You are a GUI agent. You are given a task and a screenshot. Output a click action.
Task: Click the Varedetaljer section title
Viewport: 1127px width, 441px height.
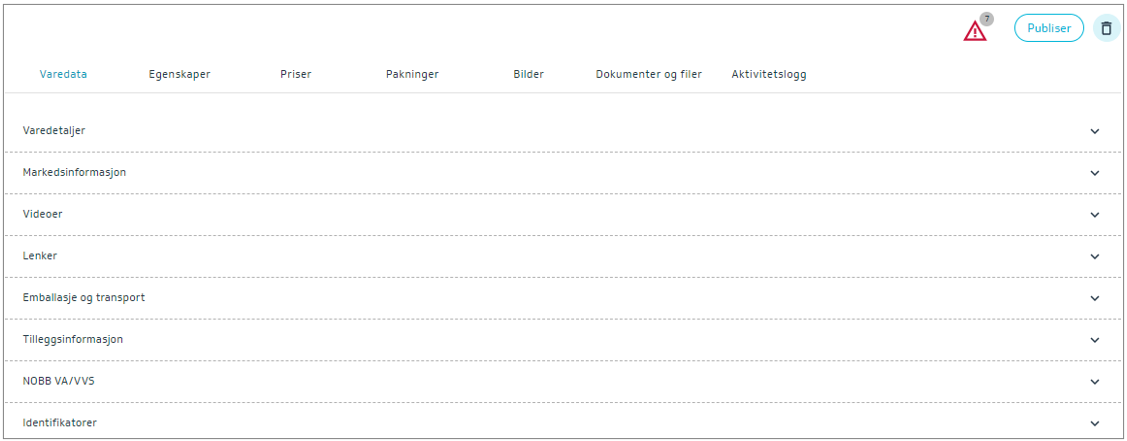[61, 131]
